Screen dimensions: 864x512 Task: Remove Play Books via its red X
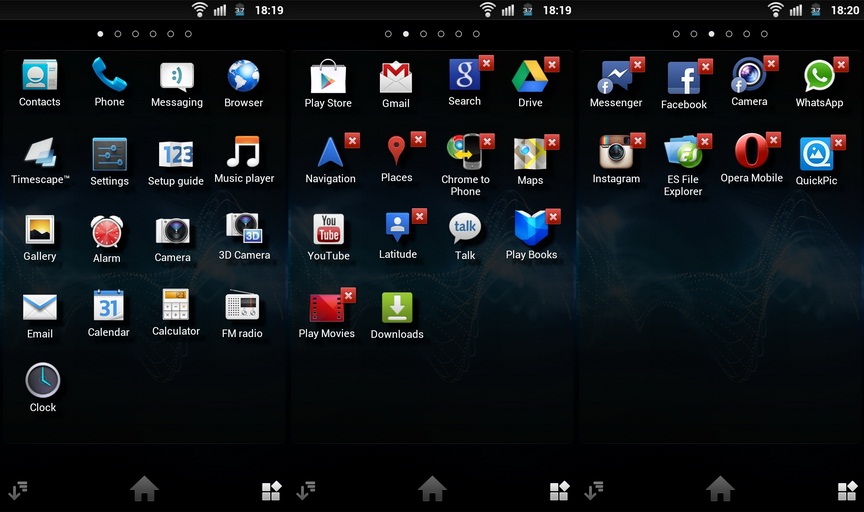point(553,216)
